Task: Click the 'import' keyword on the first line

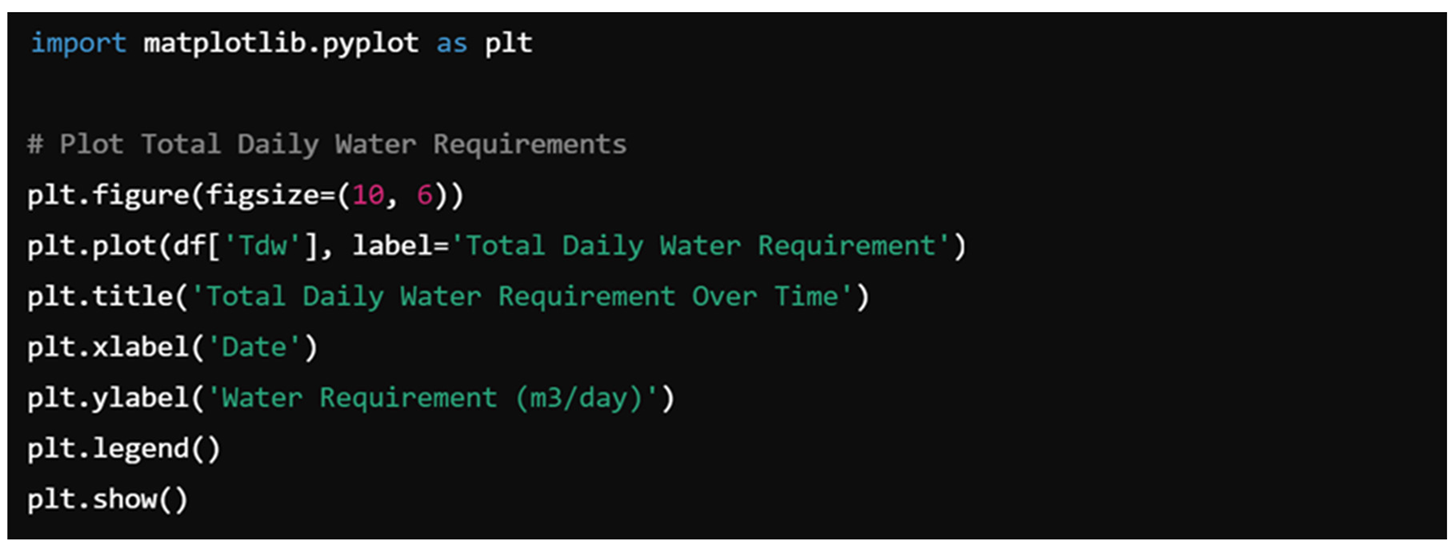Action: click(78, 44)
